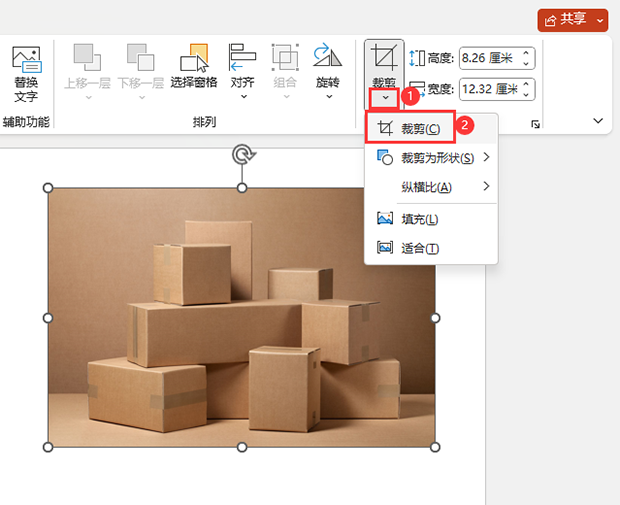Decrease height with the down spinner arrow

coord(526,63)
